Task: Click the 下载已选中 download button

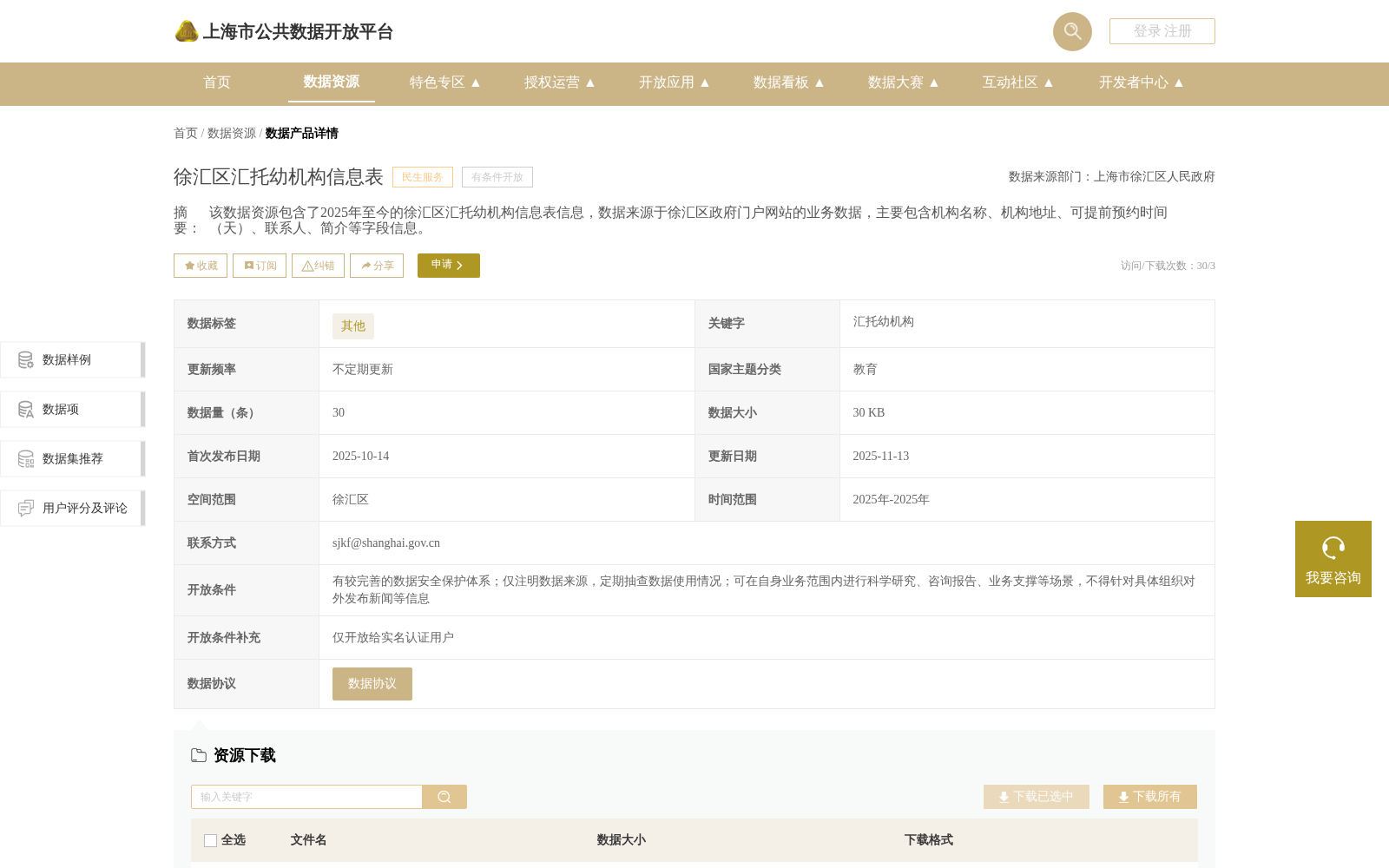Action: tap(1037, 797)
